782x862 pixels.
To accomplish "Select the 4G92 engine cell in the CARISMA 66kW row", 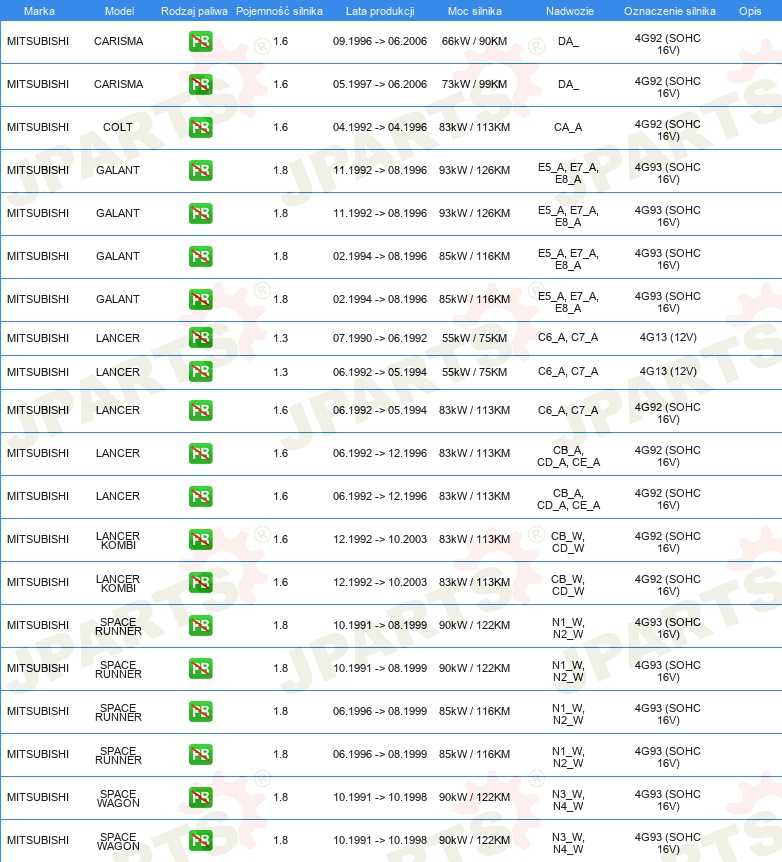I will point(668,44).
